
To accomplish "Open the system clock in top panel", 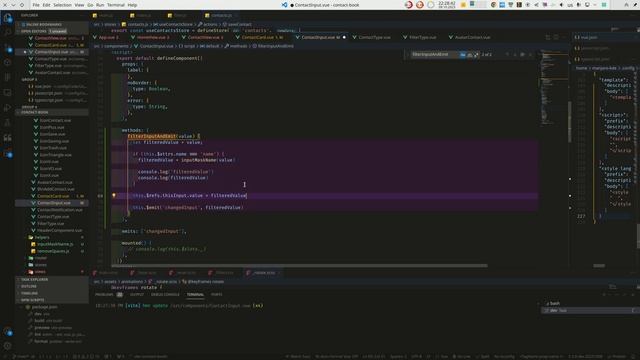I will coord(447,5).
